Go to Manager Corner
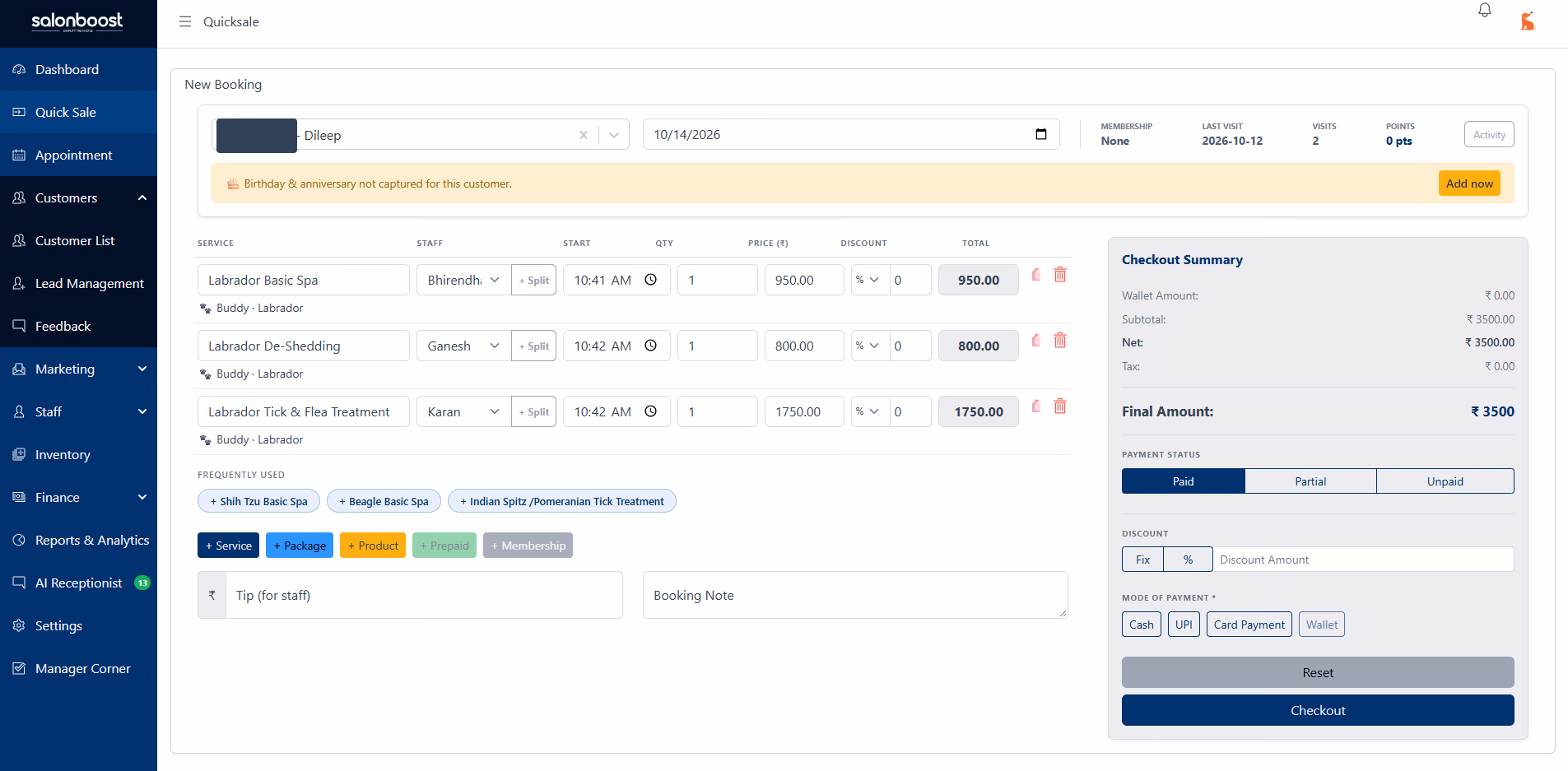This screenshot has height=771, width=1568. (x=78, y=668)
